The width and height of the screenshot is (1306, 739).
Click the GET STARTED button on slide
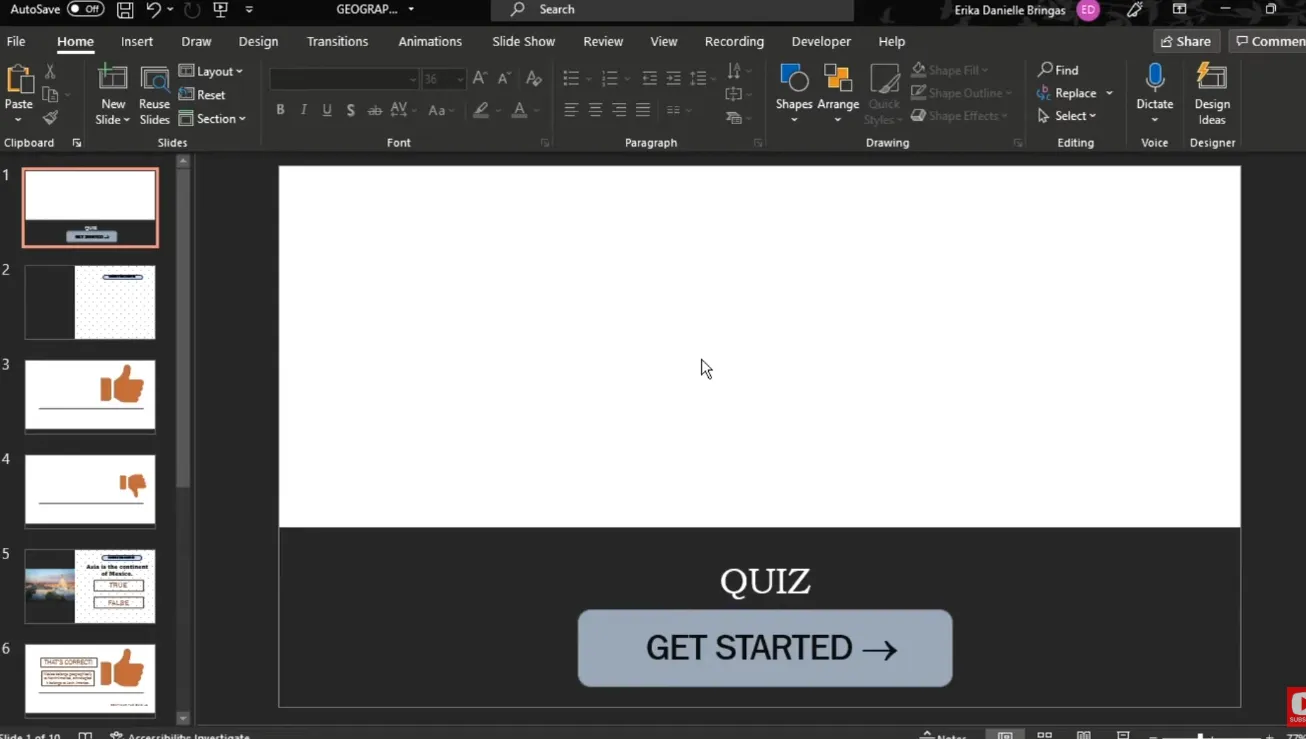tap(765, 648)
